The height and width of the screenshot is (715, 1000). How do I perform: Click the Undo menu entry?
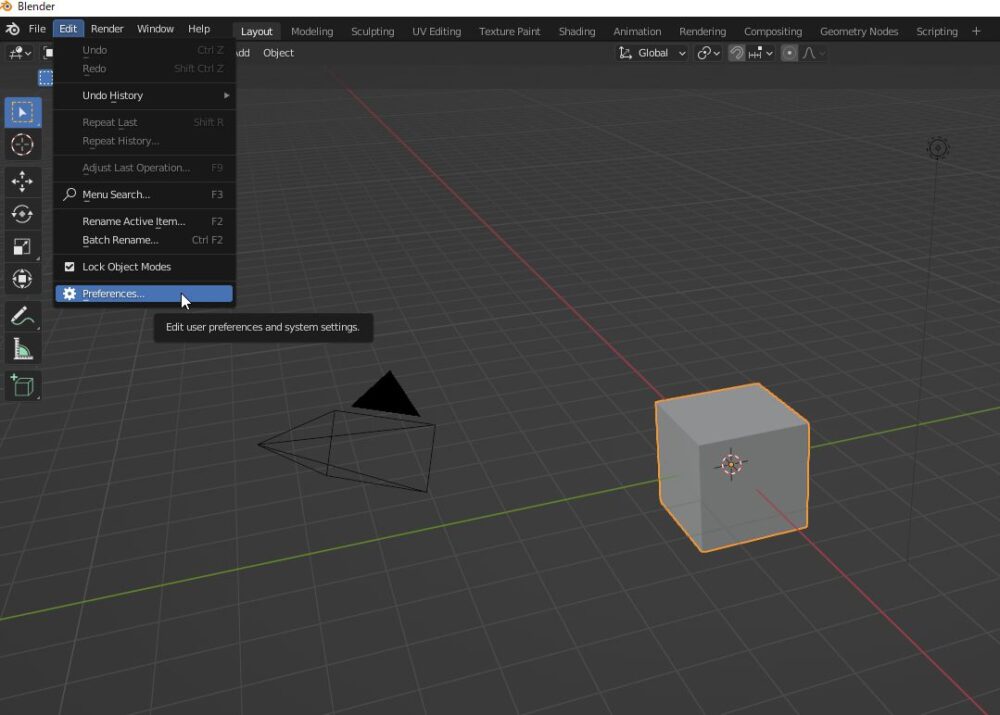coord(144,50)
